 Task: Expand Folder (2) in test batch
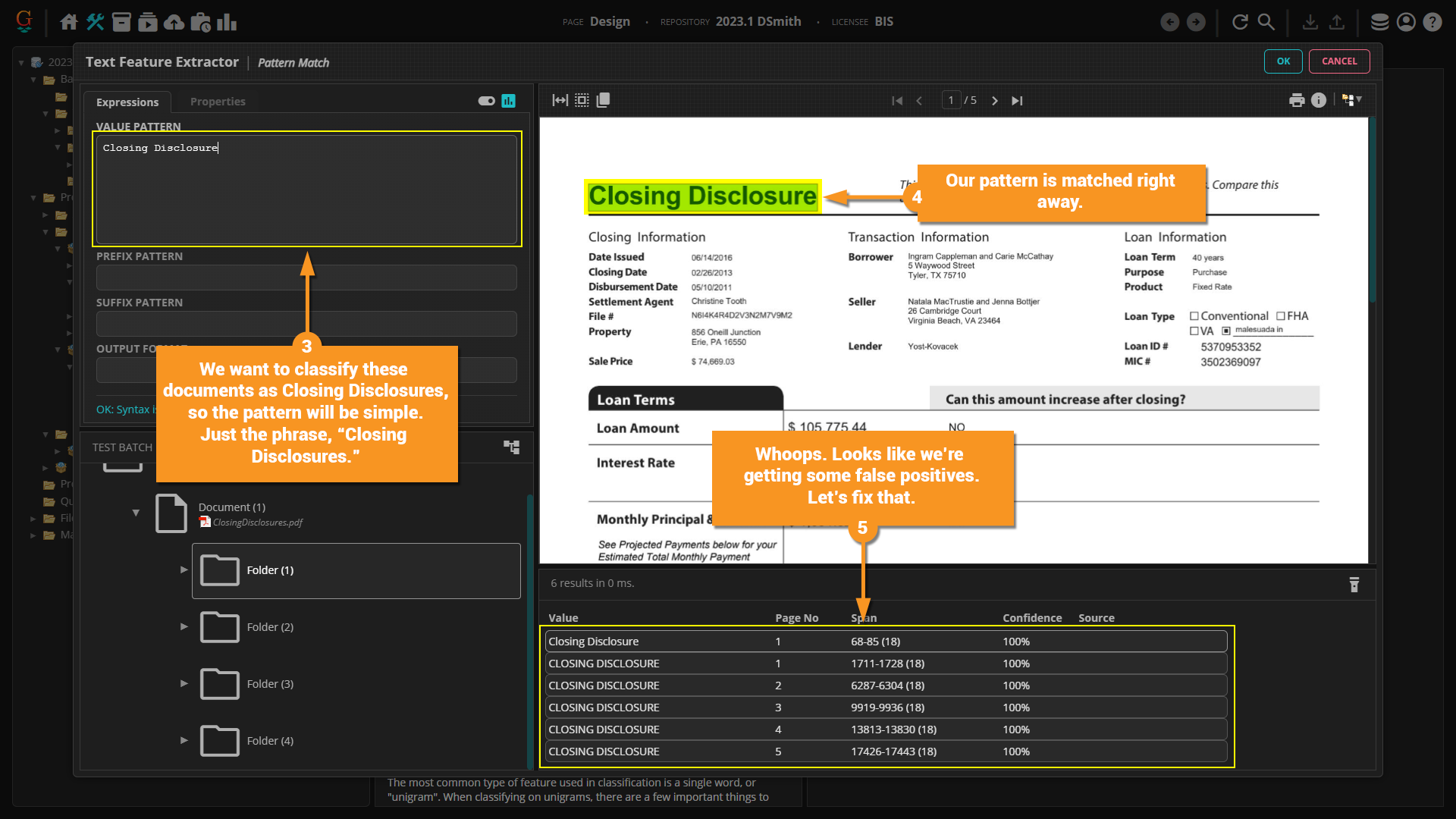[x=184, y=627]
